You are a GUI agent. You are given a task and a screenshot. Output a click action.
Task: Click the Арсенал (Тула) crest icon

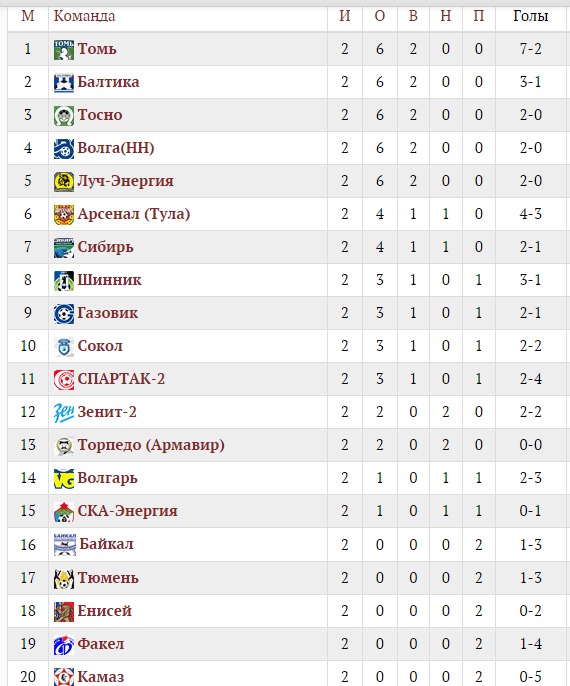pyautogui.click(x=64, y=214)
